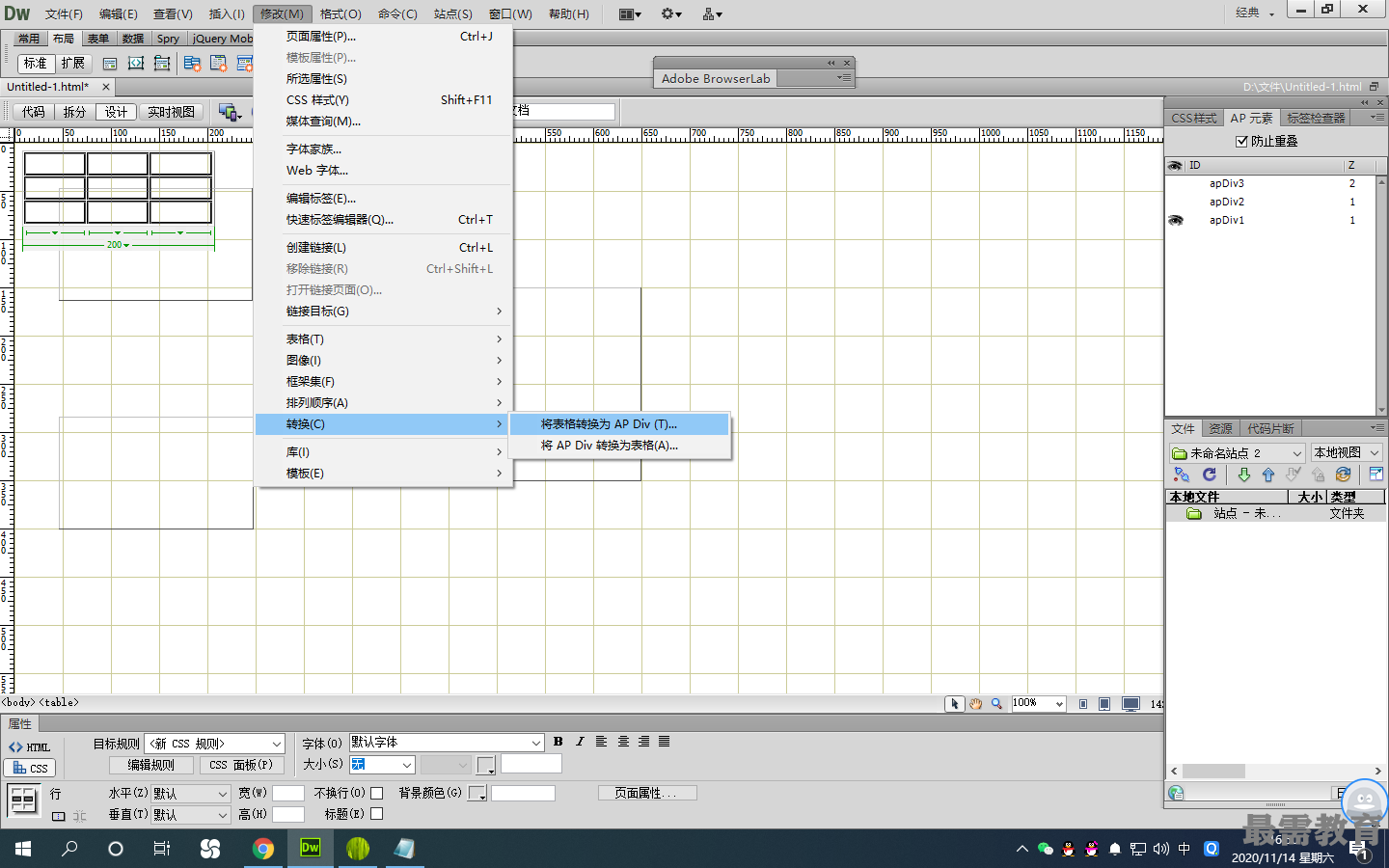The width and height of the screenshot is (1389, 868).
Task: Select Expanded layout mode
Action: pos(73,64)
